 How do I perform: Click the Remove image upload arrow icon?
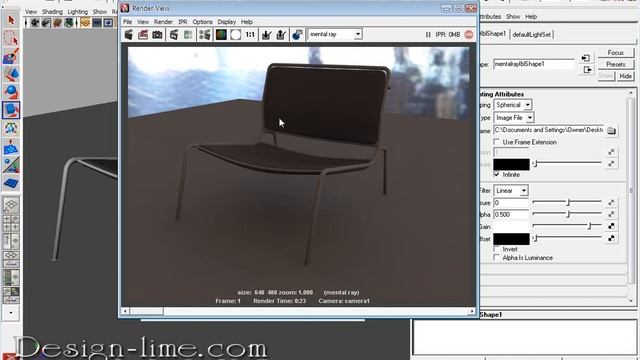click(x=281, y=35)
